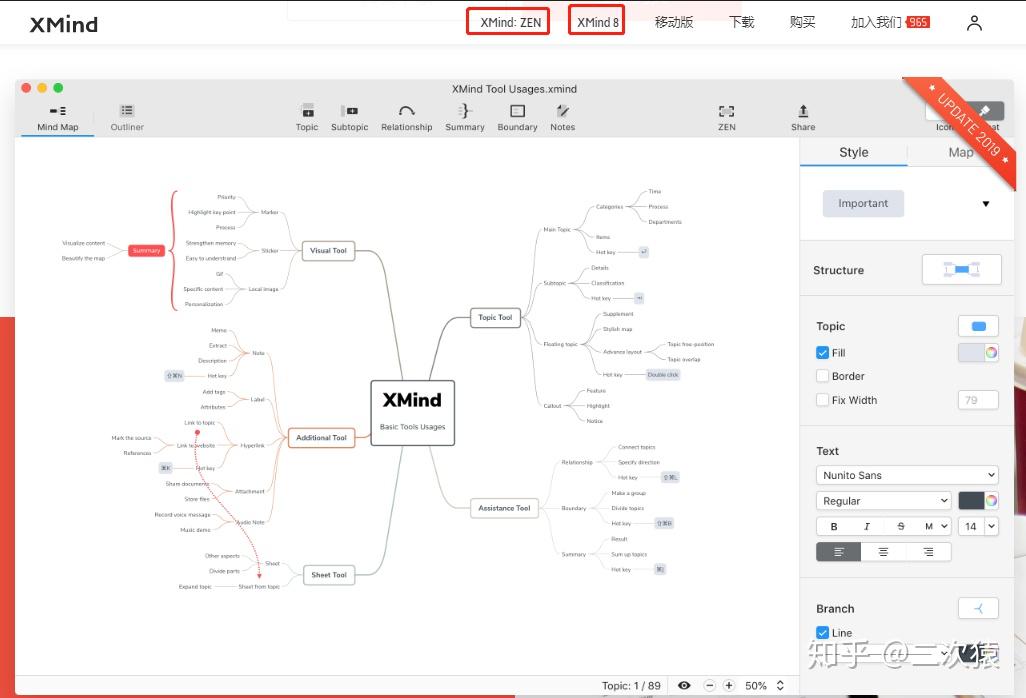1026x698 pixels.
Task: Open the XMind 8 page link
Action: tap(596, 22)
